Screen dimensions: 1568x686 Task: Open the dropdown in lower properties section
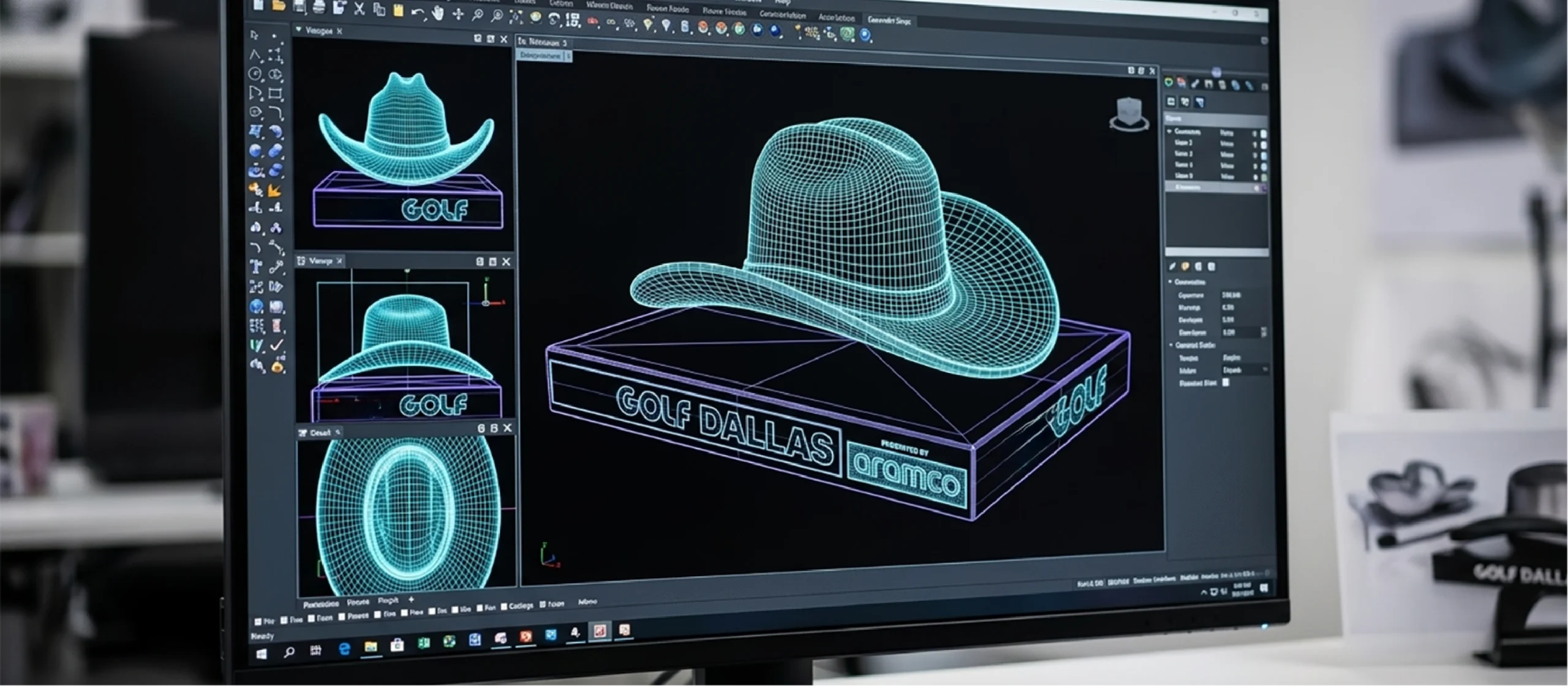coord(1264,369)
